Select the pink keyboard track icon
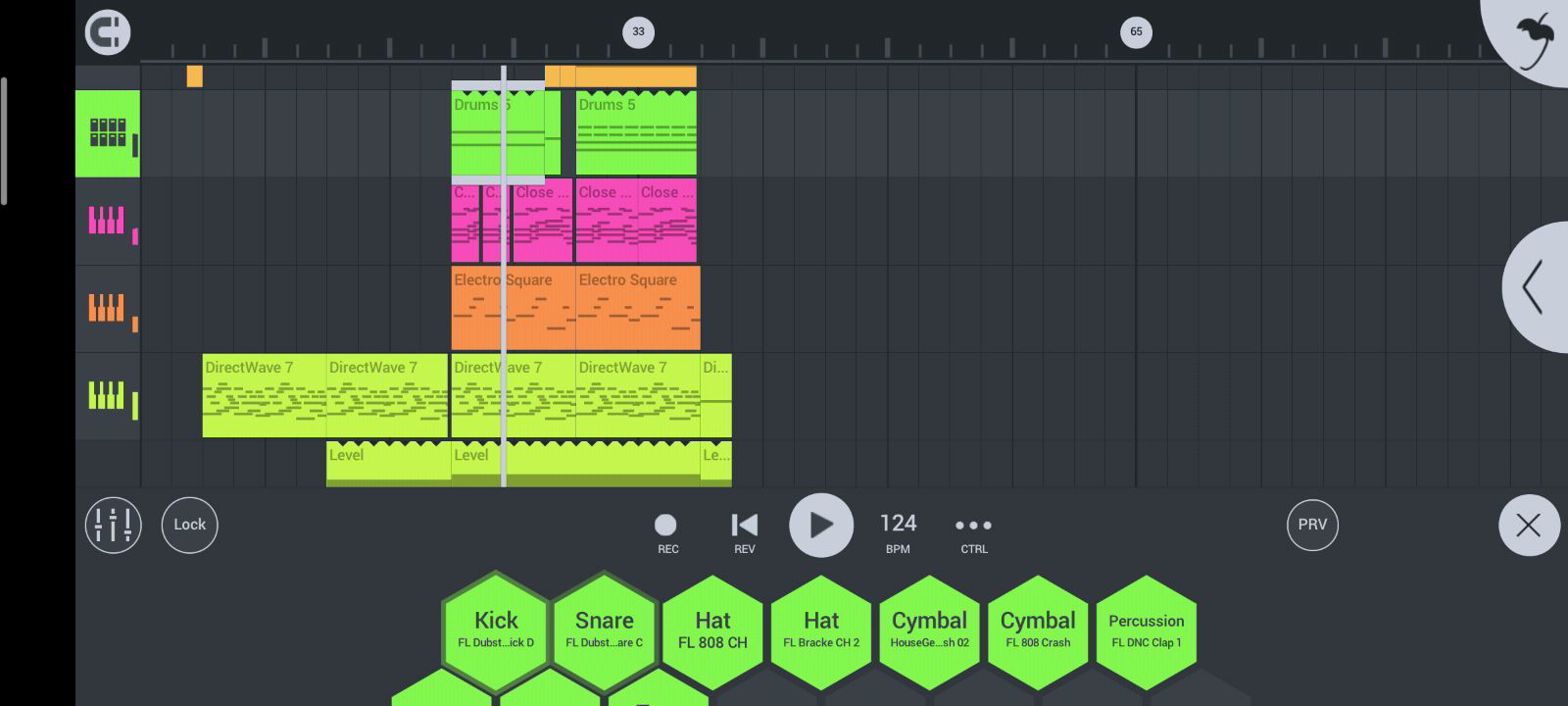1568x706 pixels. coord(108,222)
